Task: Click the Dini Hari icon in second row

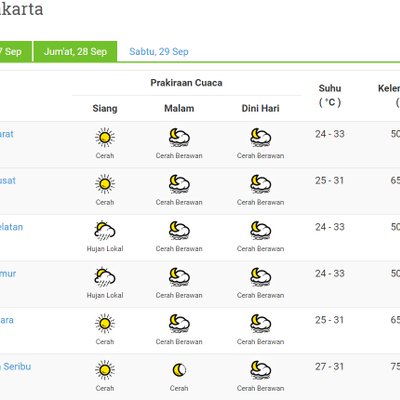Action: pos(260,184)
